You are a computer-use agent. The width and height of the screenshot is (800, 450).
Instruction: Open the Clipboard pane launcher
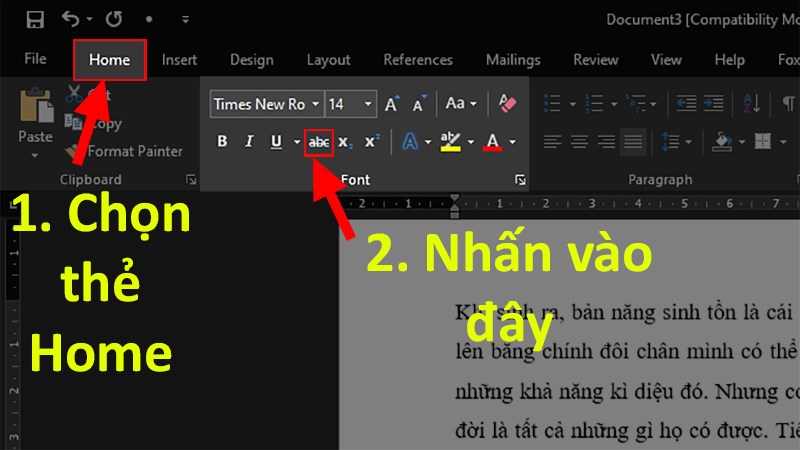click(x=191, y=179)
